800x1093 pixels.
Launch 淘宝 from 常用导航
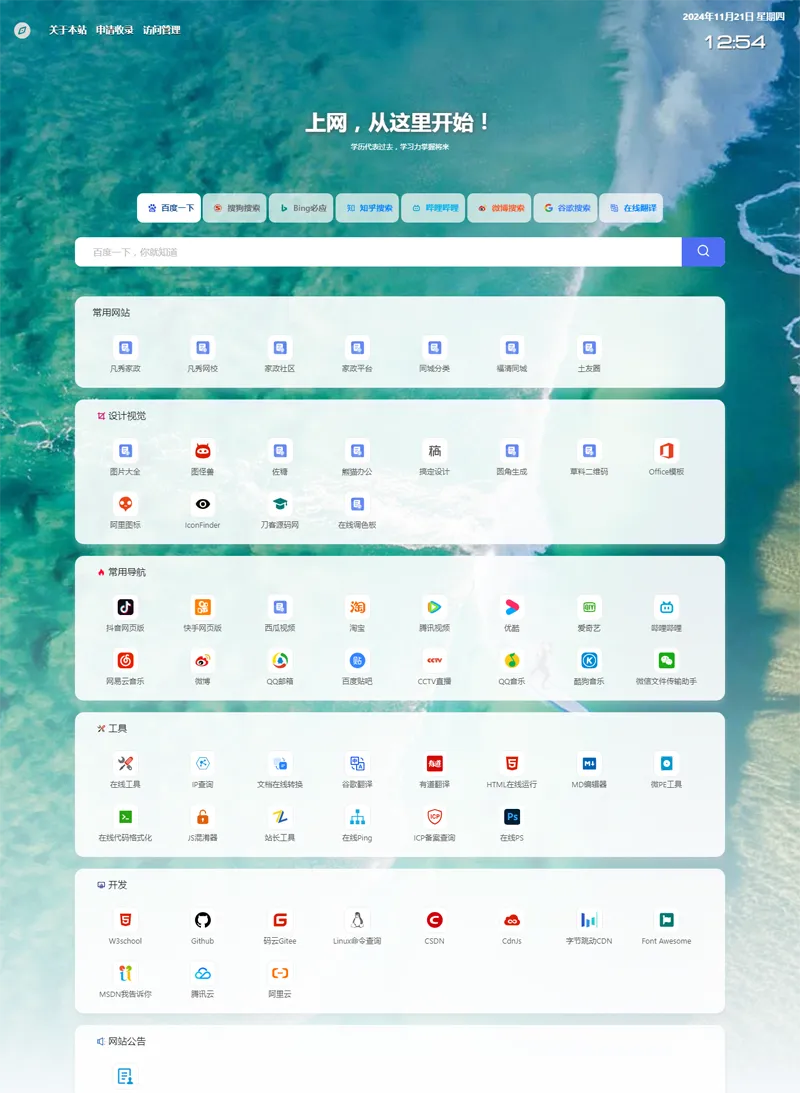(357, 609)
